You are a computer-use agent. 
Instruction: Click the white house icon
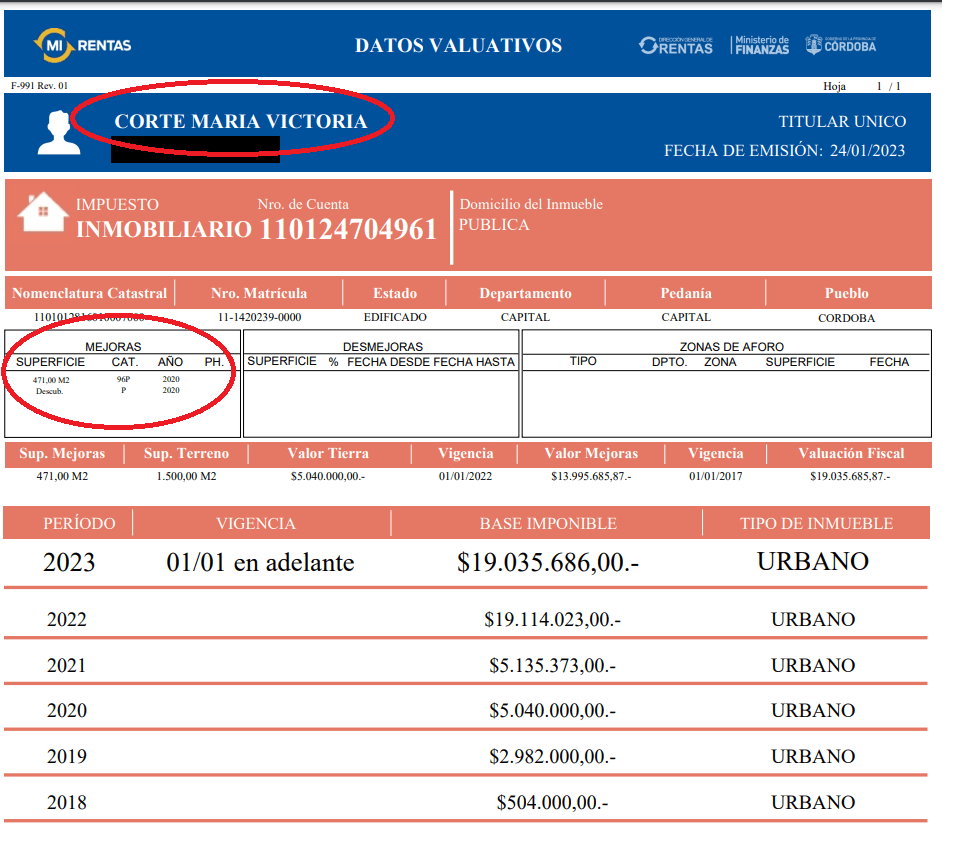click(x=43, y=212)
